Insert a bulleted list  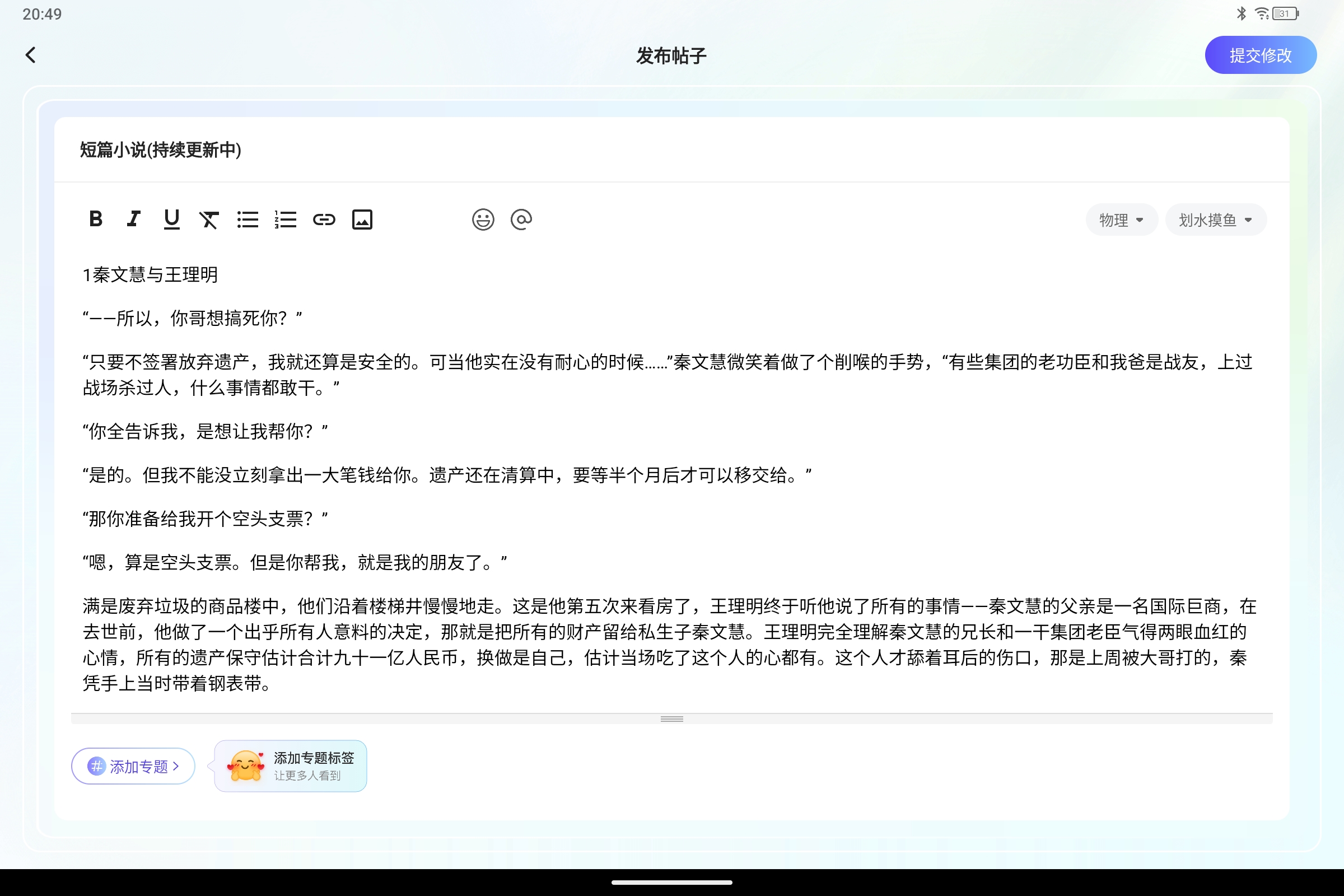pos(248,220)
